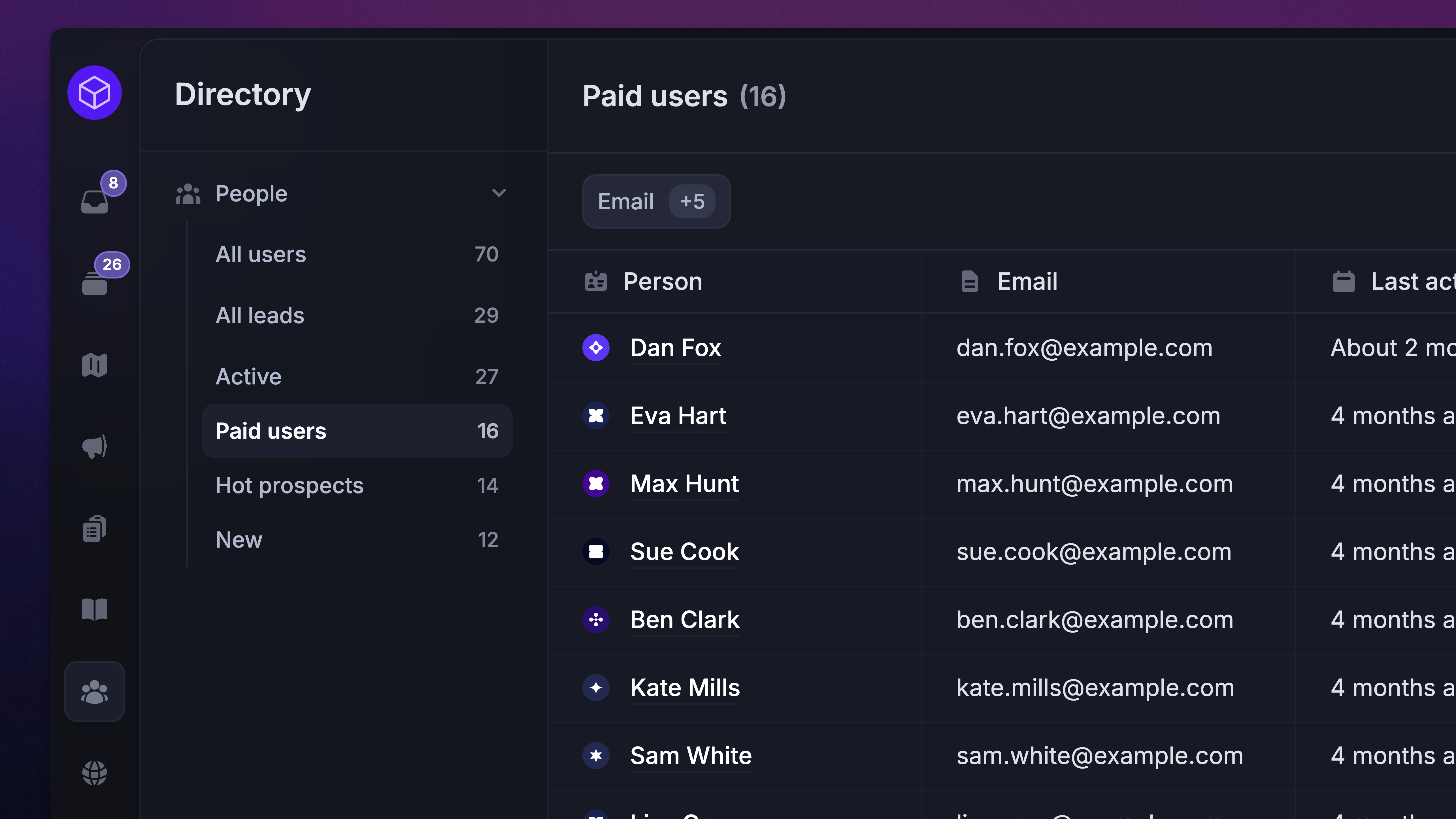The image size is (1456, 819).
Task: Click Max Hunt's purple avatar
Action: pyautogui.click(x=596, y=484)
